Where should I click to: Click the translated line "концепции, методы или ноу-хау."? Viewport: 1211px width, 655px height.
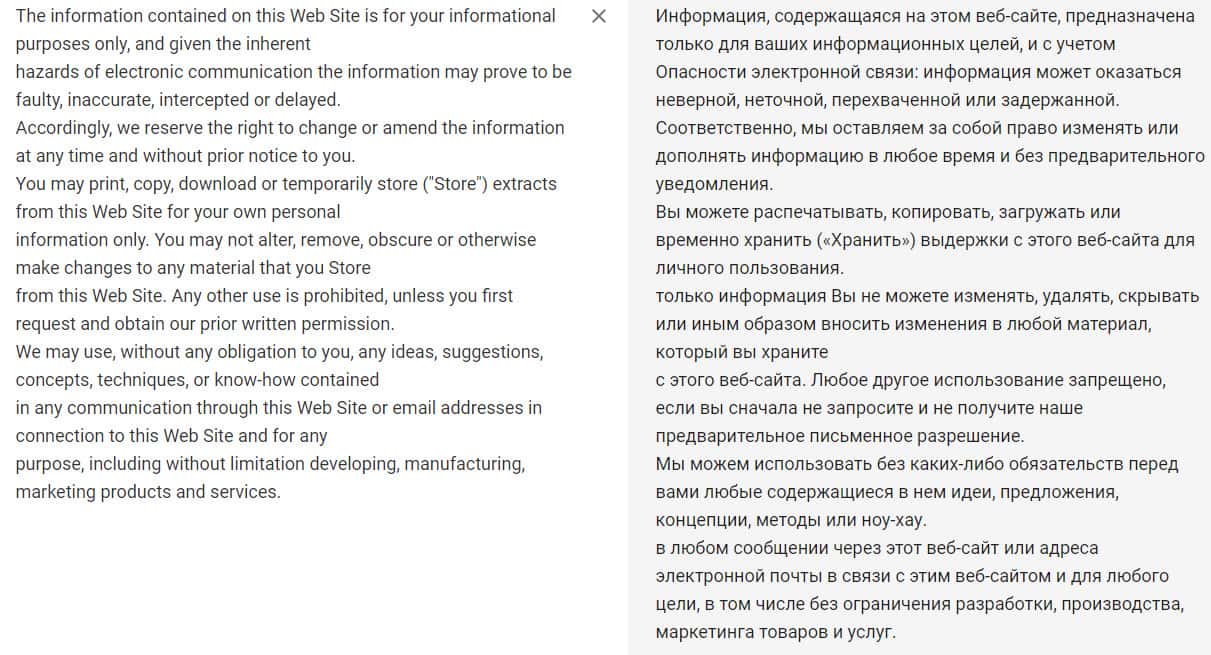[791, 520]
